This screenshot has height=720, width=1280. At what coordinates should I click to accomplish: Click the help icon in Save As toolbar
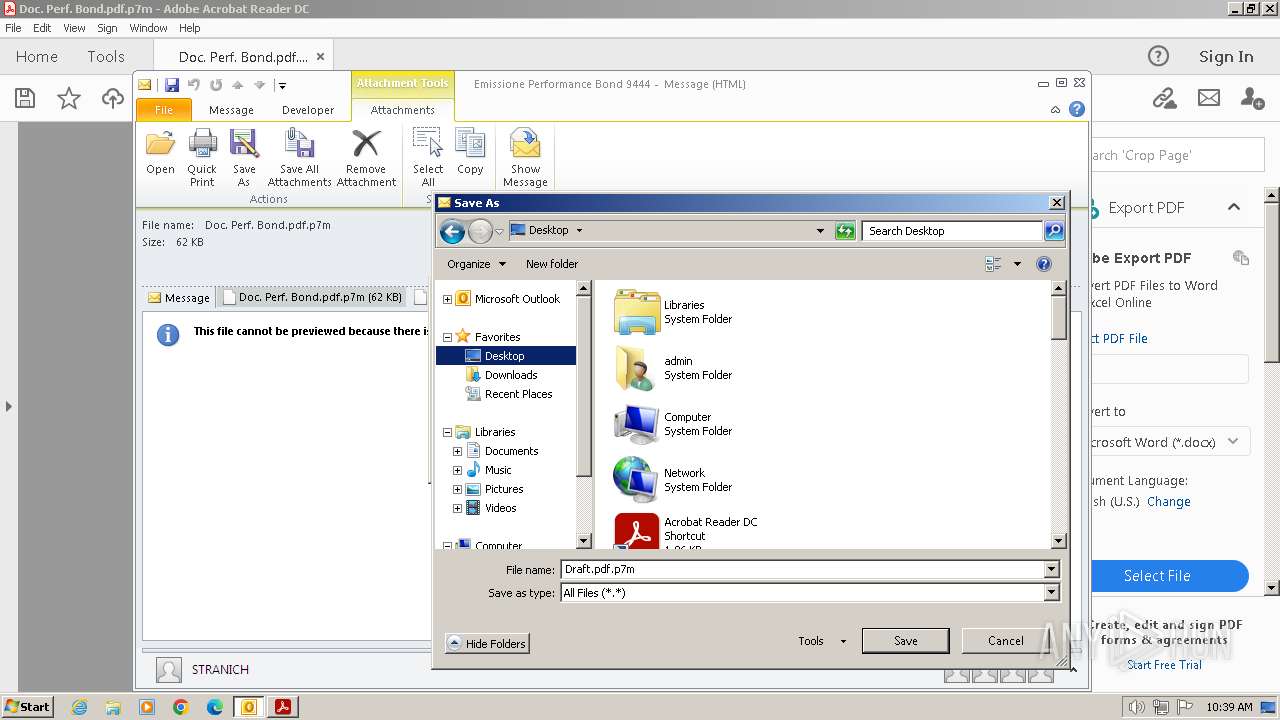1044,264
